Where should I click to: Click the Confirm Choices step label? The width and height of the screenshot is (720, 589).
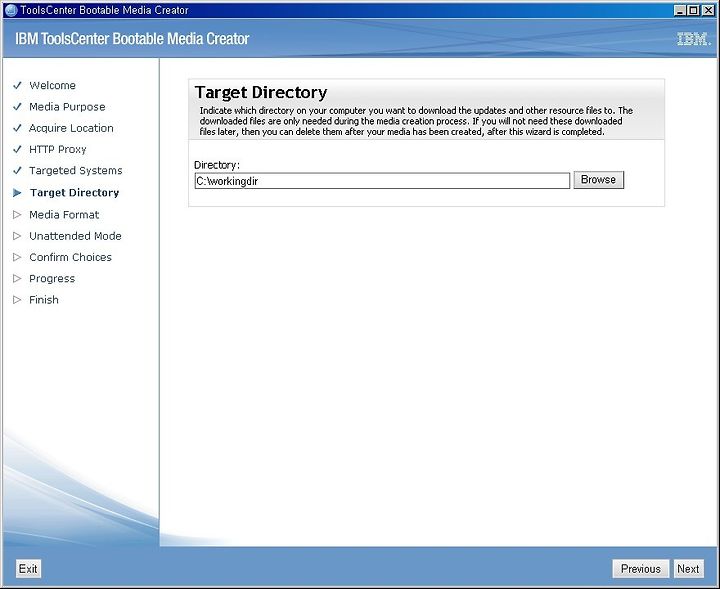tap(70, 257)
